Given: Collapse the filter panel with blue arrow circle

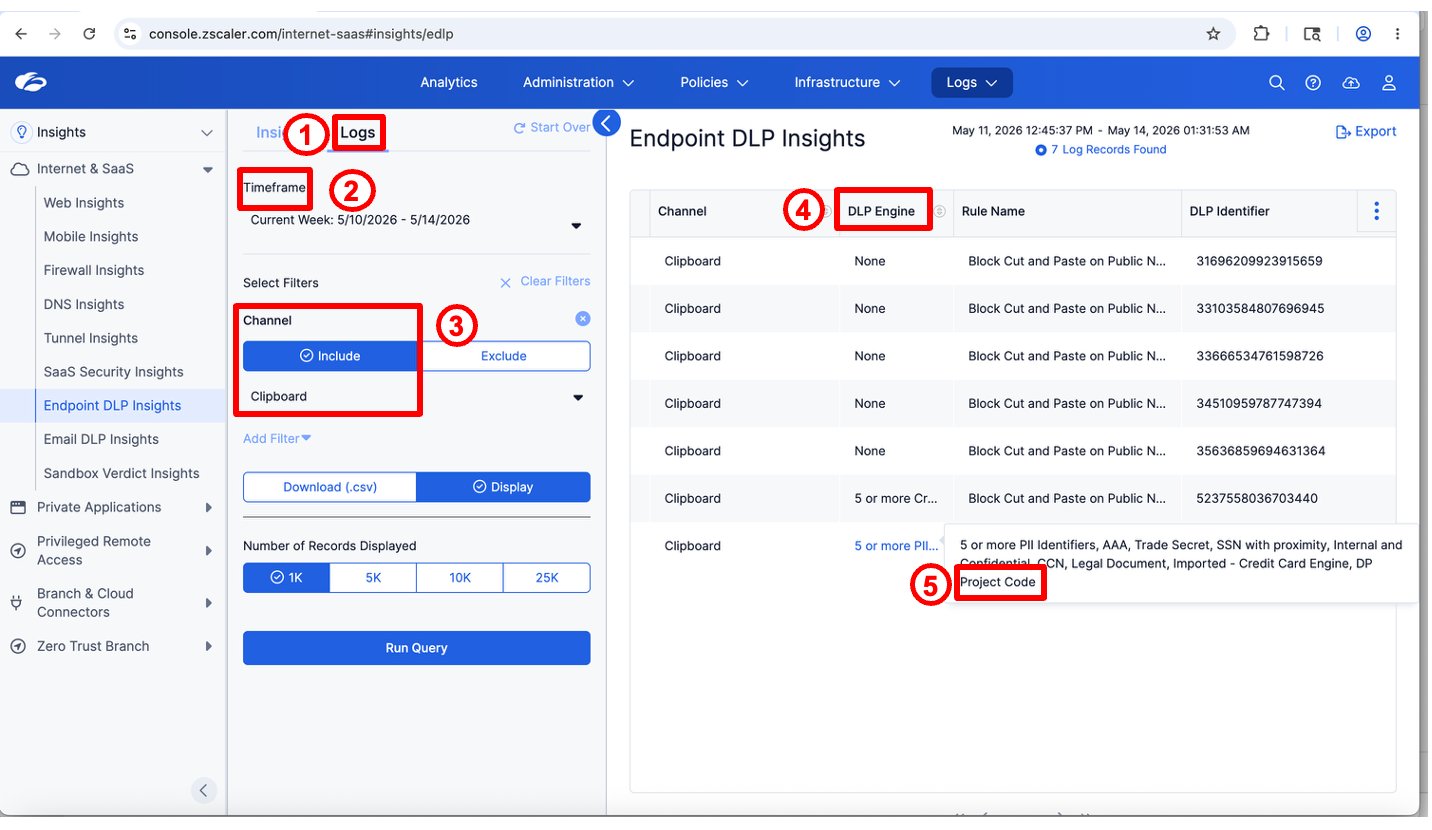Looking at the screenshot, I should point(607,122).
